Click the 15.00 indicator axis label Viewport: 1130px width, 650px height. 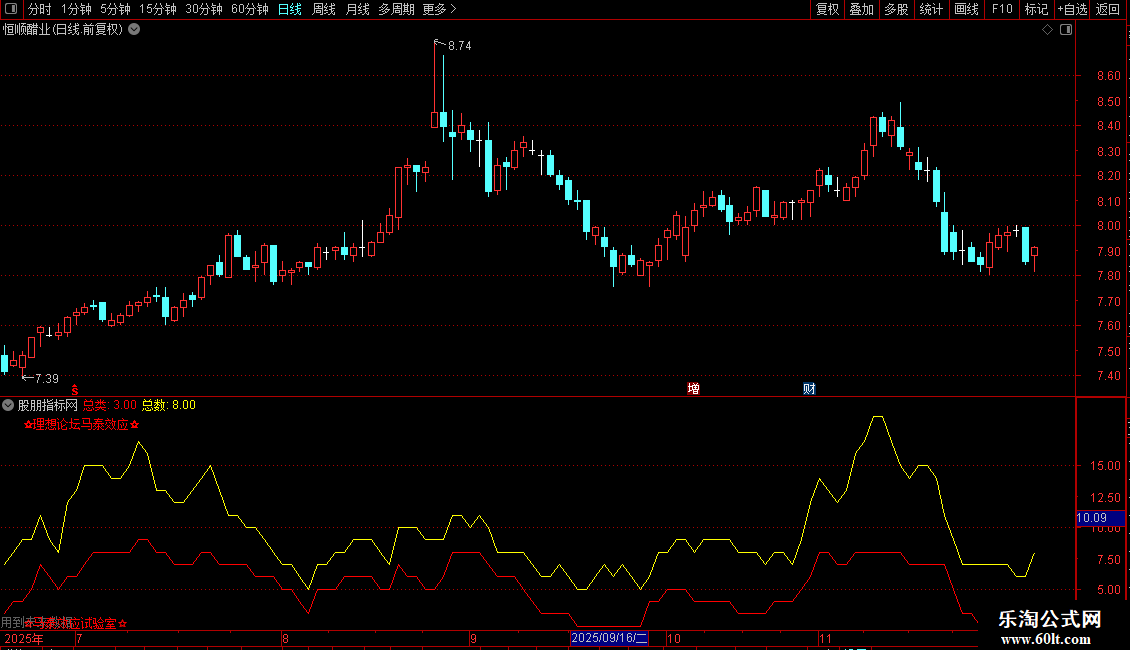[1105, 466]
